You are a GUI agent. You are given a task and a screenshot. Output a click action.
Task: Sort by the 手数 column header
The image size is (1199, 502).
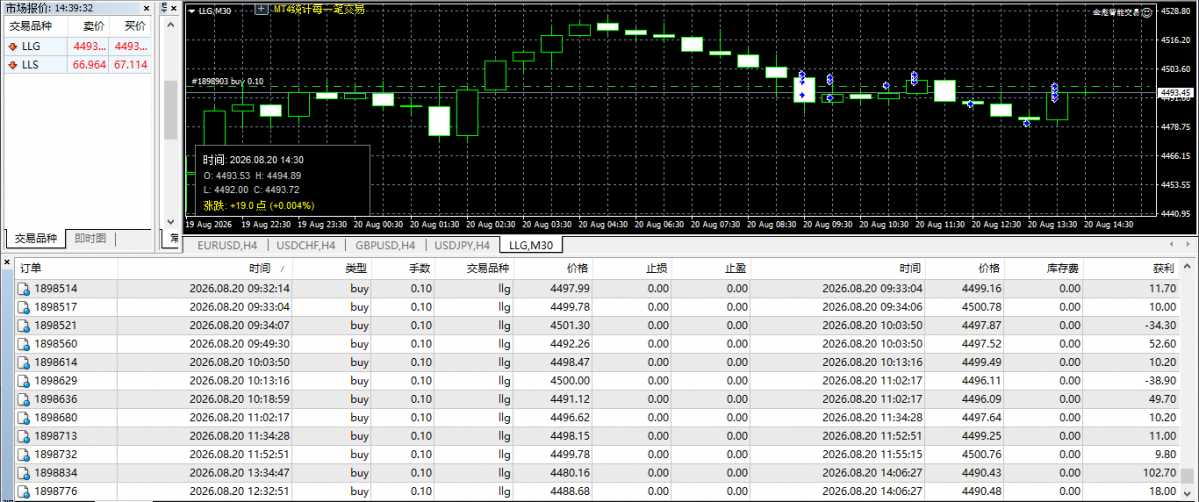point(402,269)
